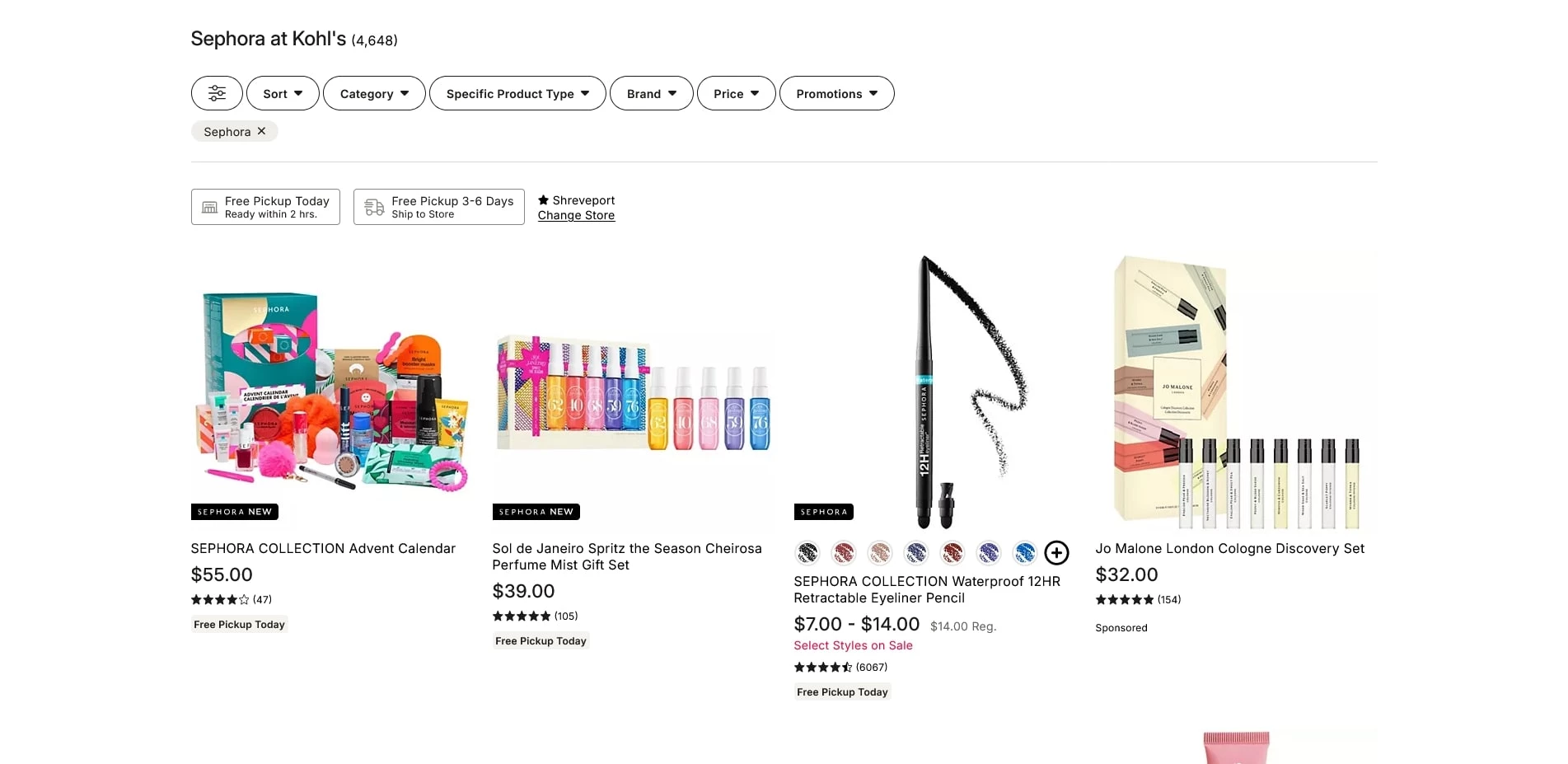Screen dimensions: 1568x764
Task: Open the all filters sliders icon
Action: pyautogui.click(x=217, y=93)
